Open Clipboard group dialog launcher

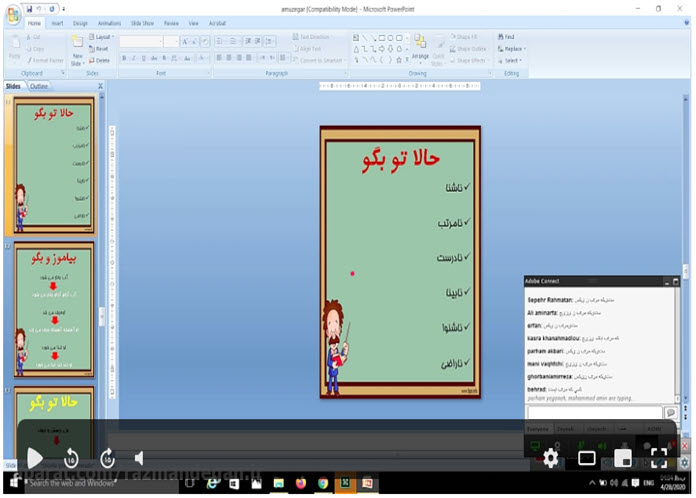[x=63, y=73]
